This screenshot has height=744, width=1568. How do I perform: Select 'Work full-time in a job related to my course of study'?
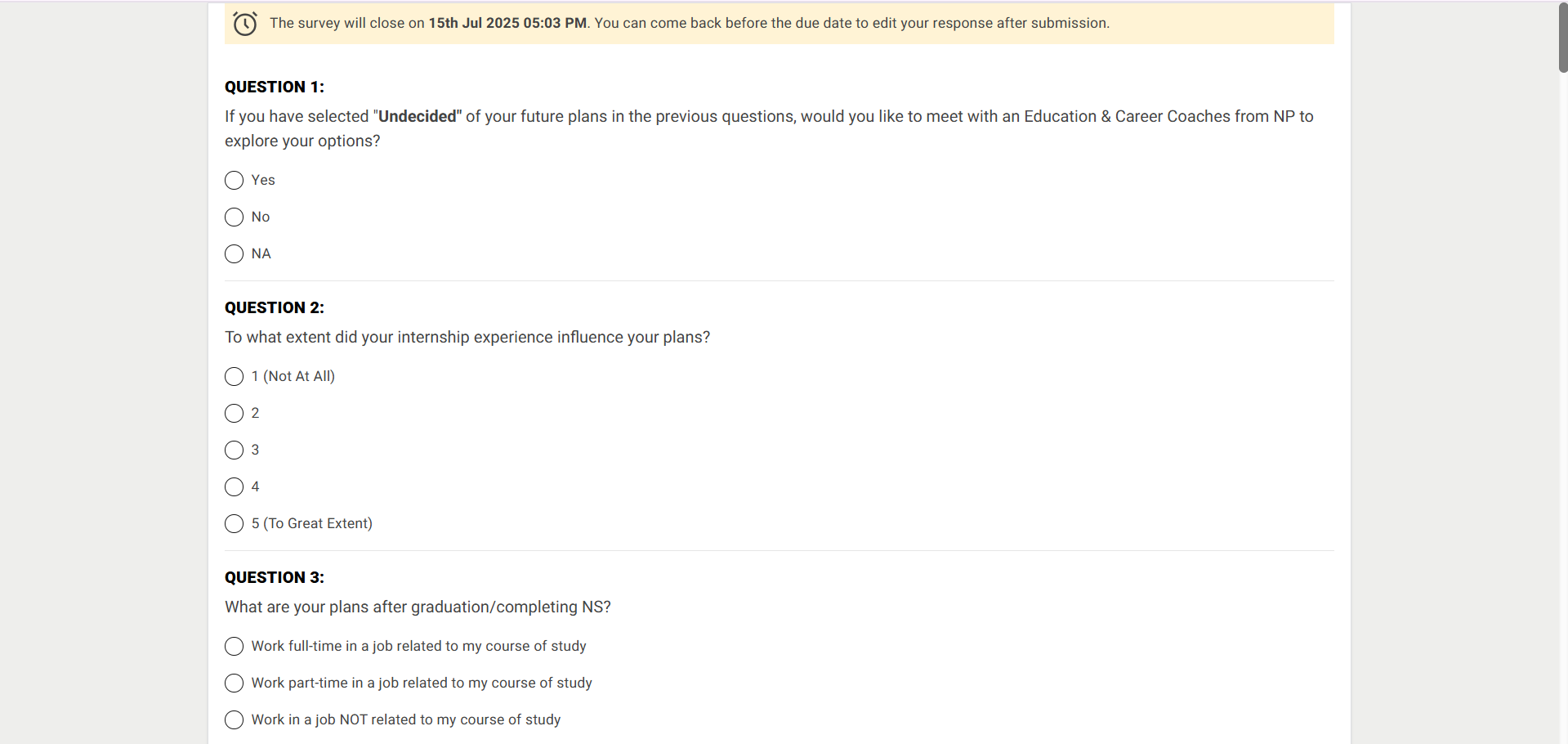coord(233,646)
